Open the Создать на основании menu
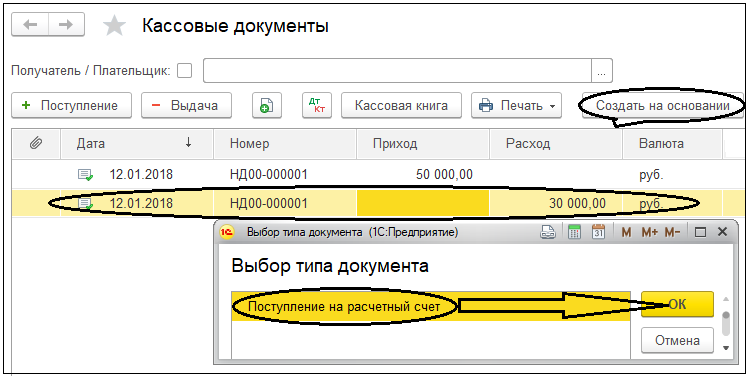 (663, 105)
